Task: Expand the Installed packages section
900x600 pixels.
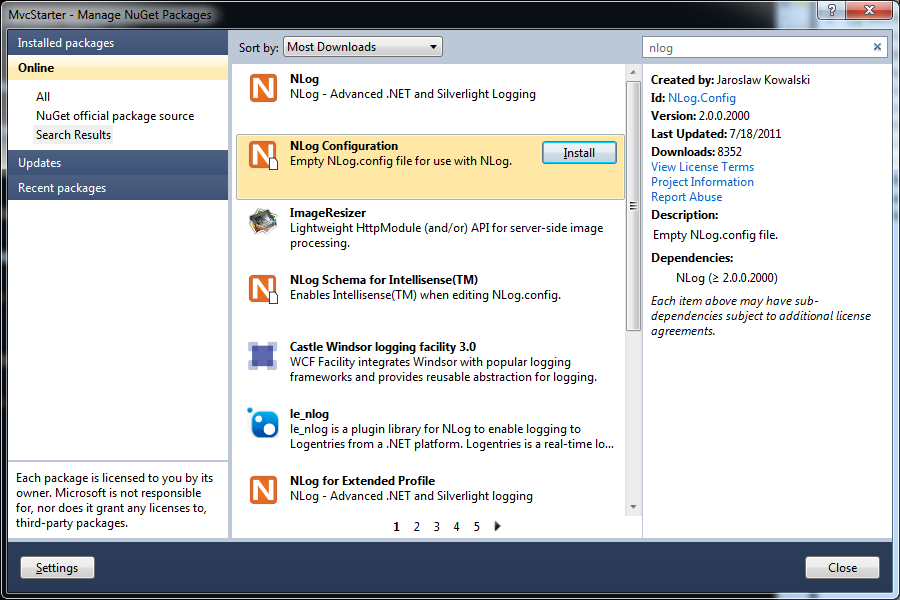Action: click(x=118, y=43)
